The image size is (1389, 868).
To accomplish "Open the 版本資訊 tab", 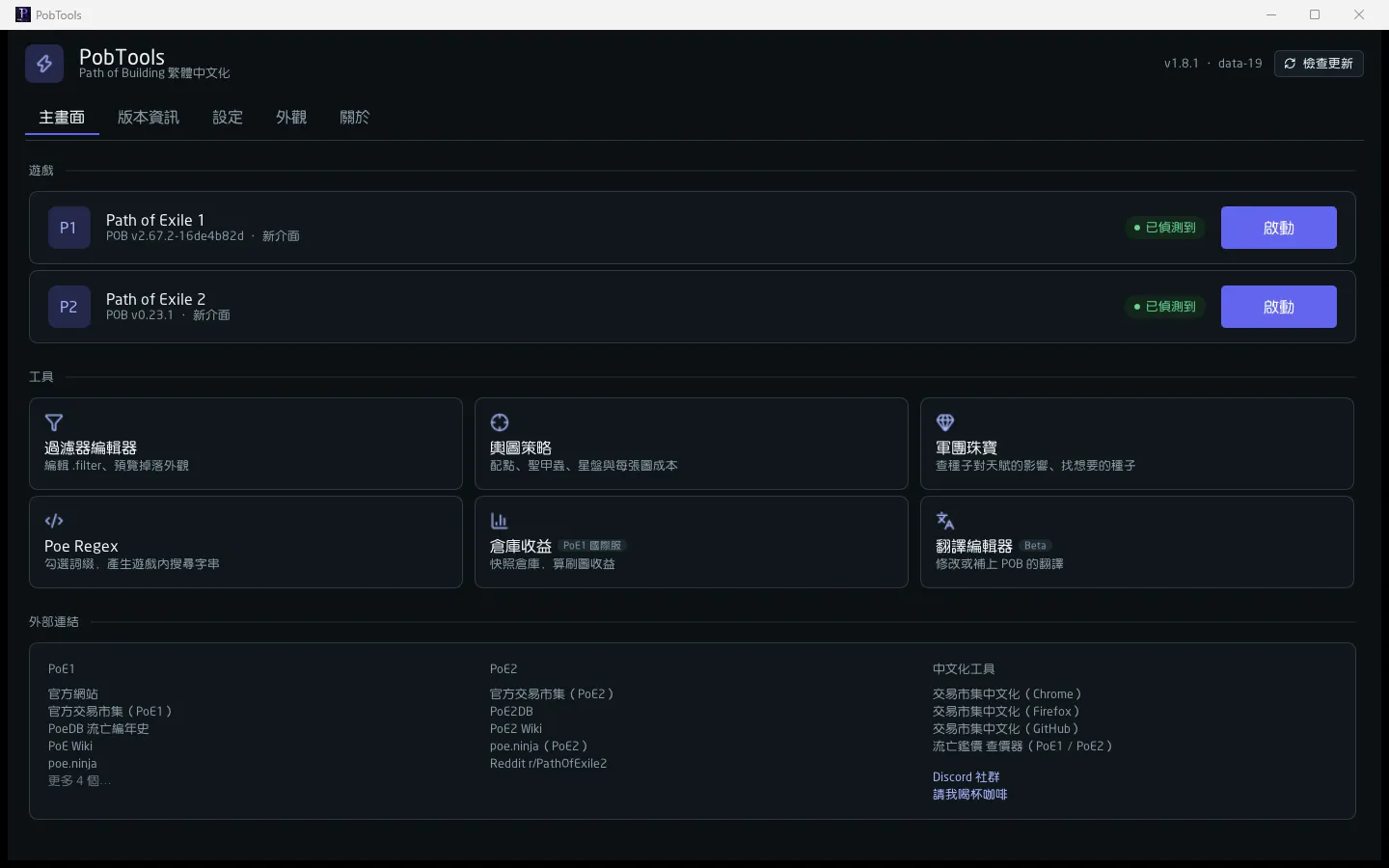I will tap(149, 118).
